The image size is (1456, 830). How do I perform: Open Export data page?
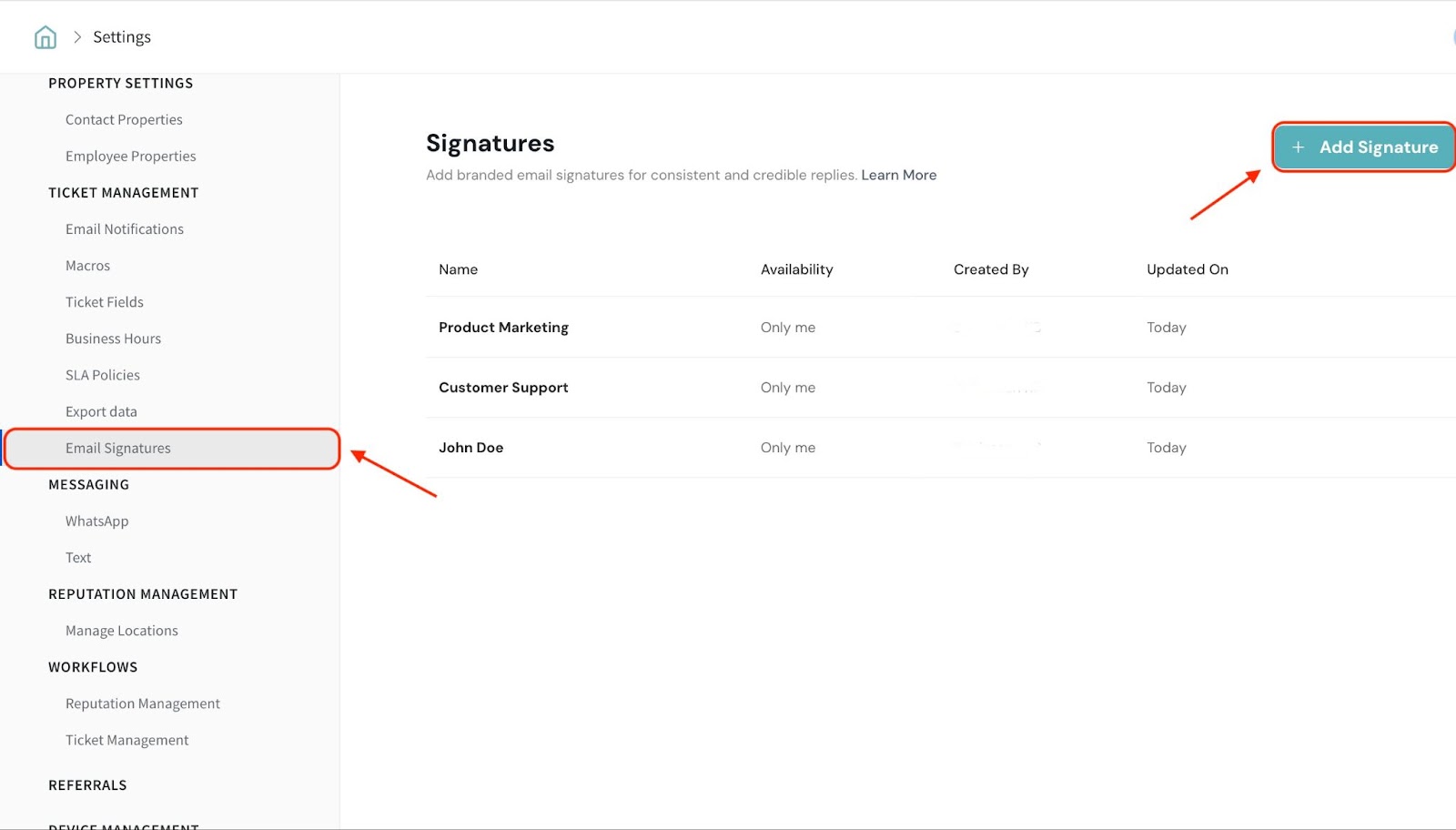[101, 411]
